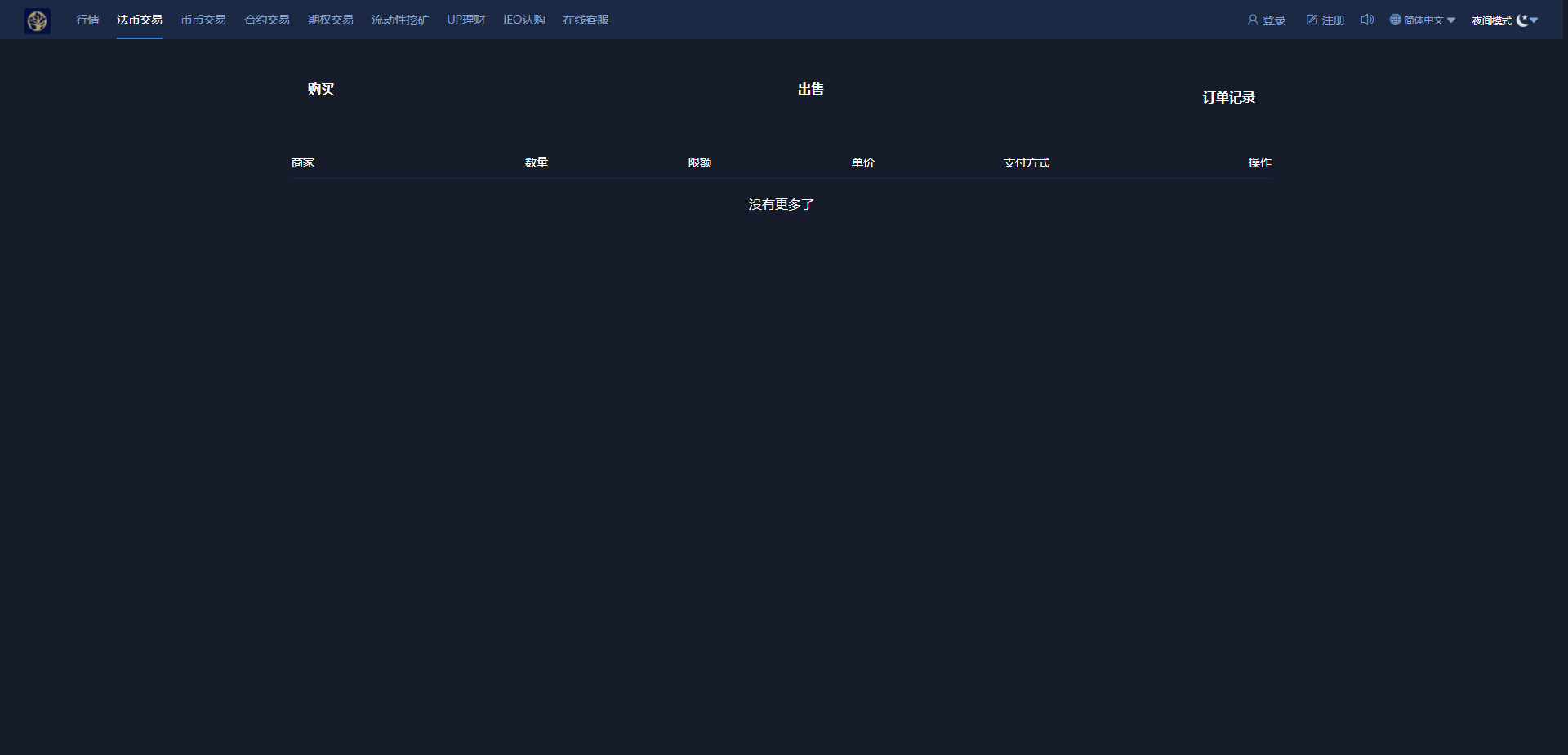
Task: Open 合约交易 contract trading page
Action: (x=267, y=20)
